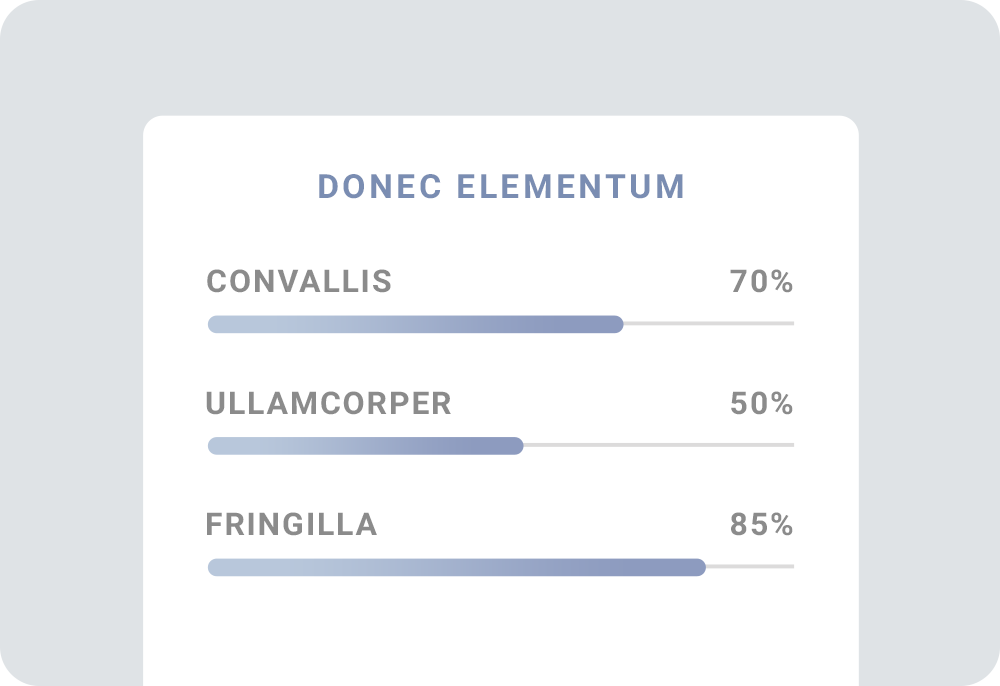This screenshot has width=1000, height=686.
Task: Click the filled portion of the Convallis bar
Action: coord(415,324)
